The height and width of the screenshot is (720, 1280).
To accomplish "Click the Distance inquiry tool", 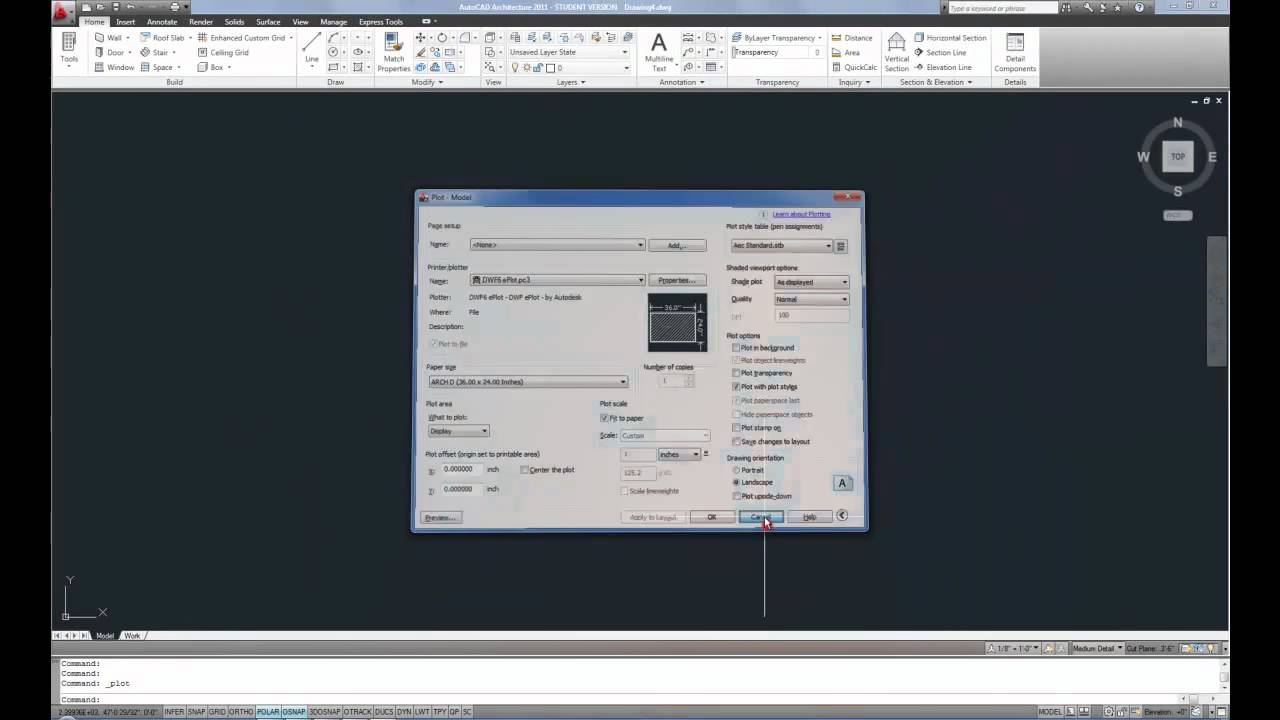I will tap(851, 38).
